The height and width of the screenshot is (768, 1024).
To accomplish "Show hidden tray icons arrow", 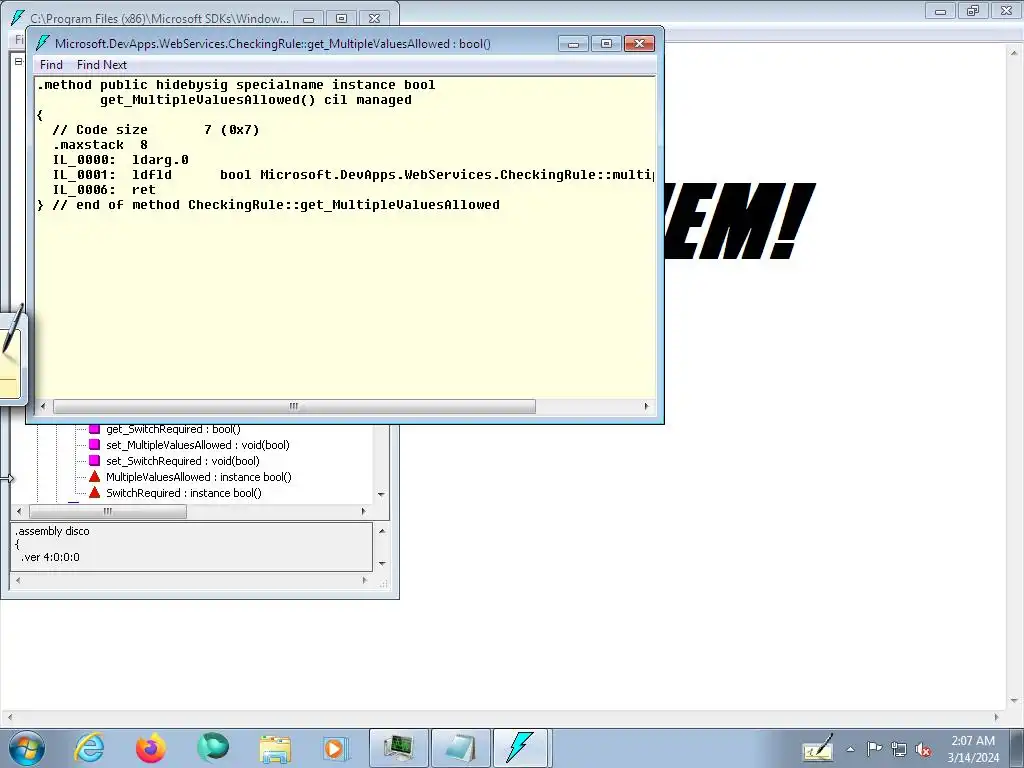I will [x=850, y=749].
